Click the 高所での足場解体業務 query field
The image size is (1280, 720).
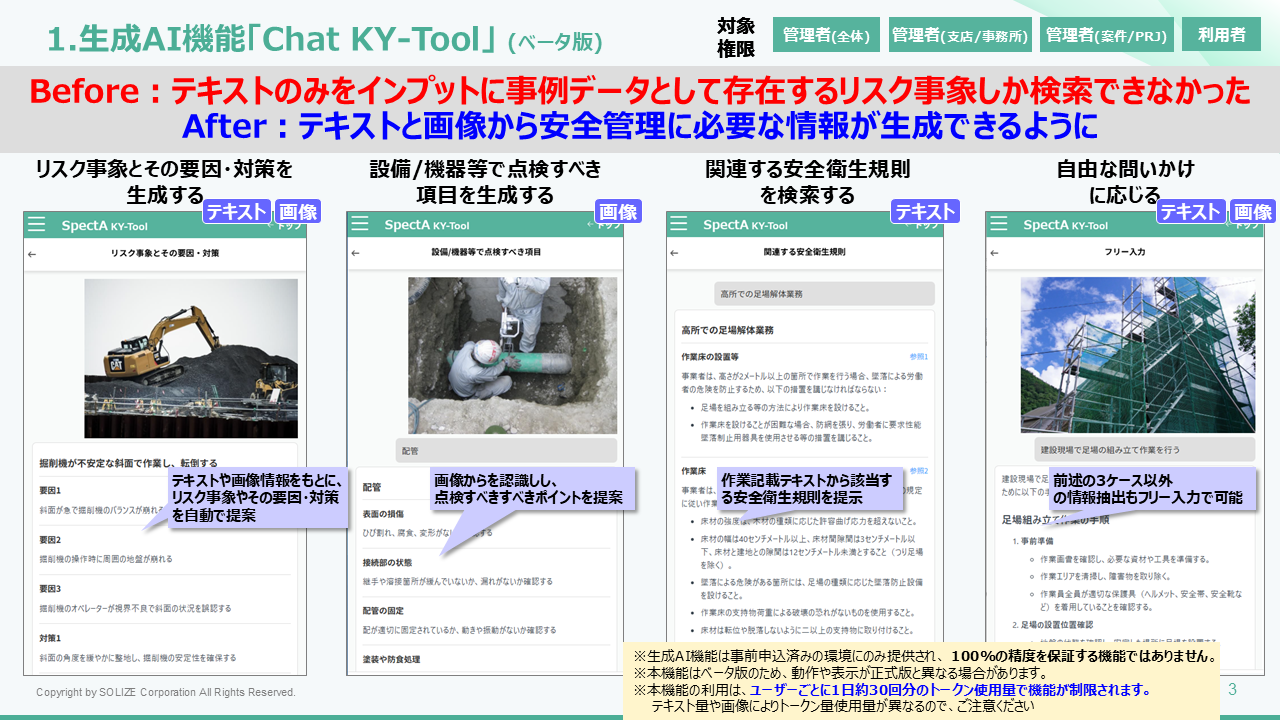[x=824, y=294]
